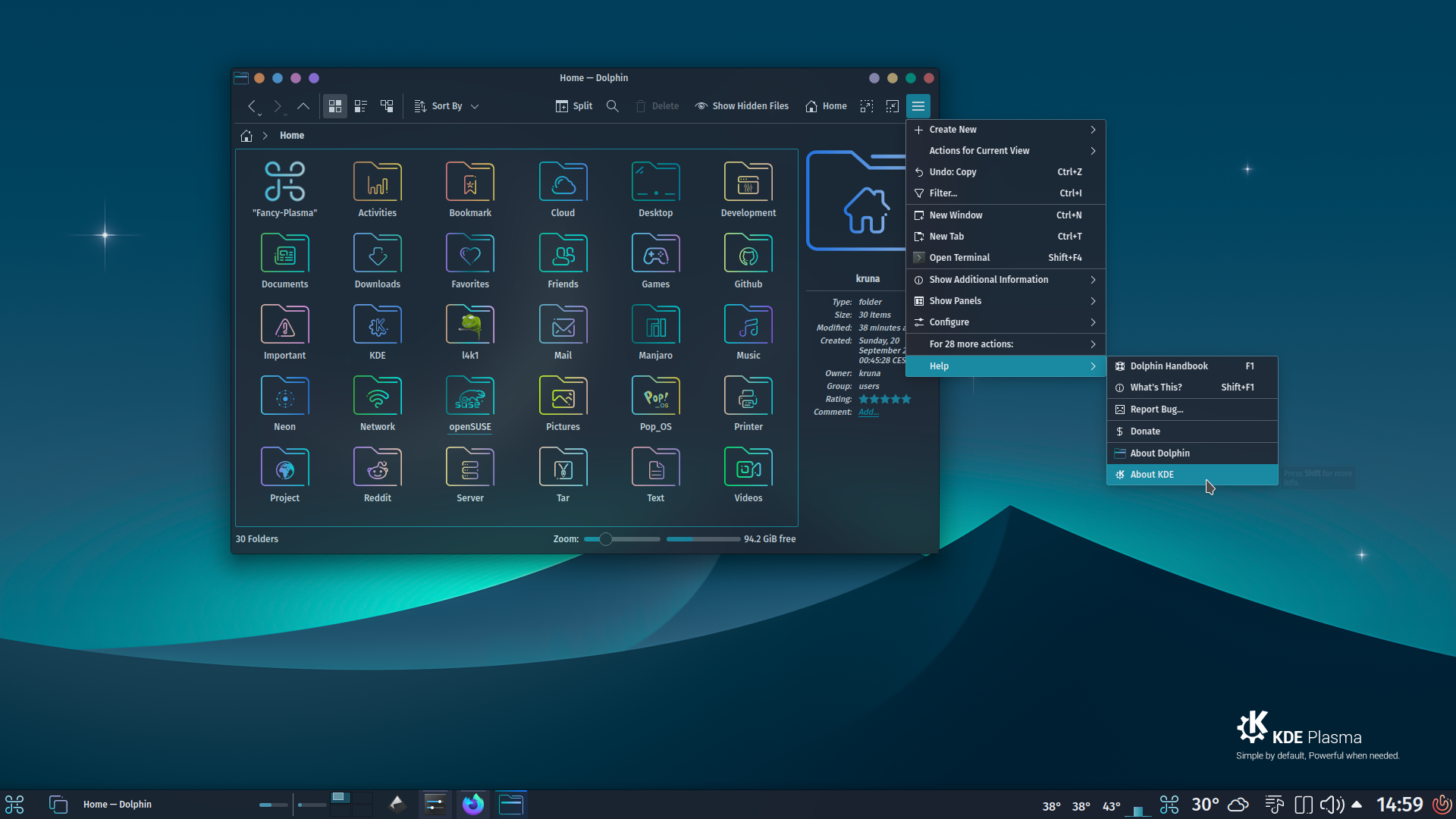Select the Cloud folder
The image size is (1456, 819).
tap(563, 189)
